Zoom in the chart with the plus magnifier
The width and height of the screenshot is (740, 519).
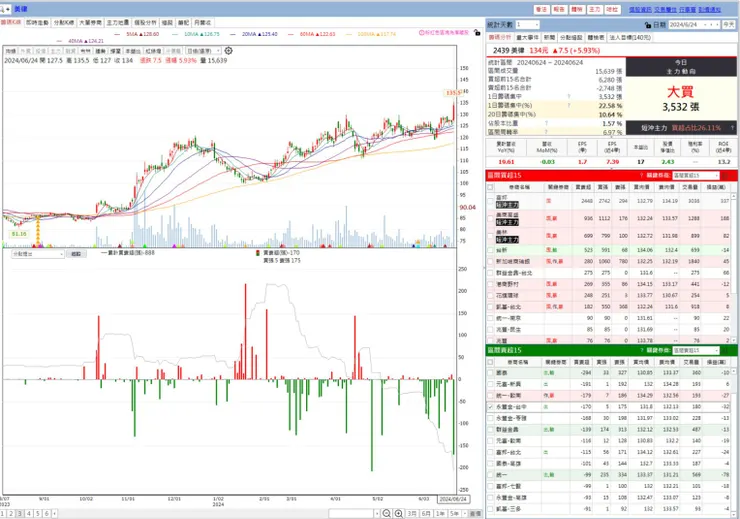click(399, 513)
